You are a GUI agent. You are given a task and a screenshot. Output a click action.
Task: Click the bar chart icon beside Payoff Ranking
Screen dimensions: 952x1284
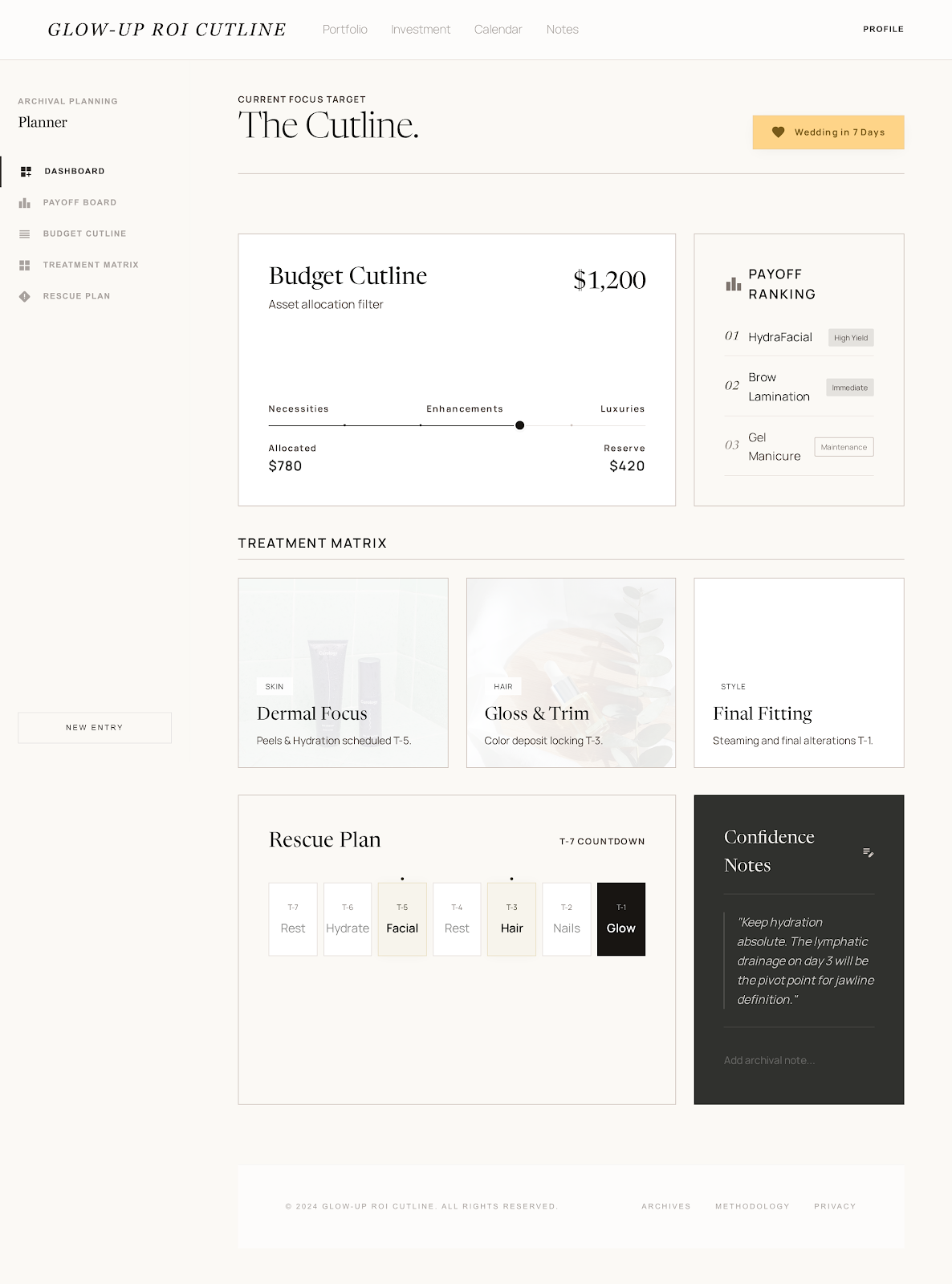point(733,284)
